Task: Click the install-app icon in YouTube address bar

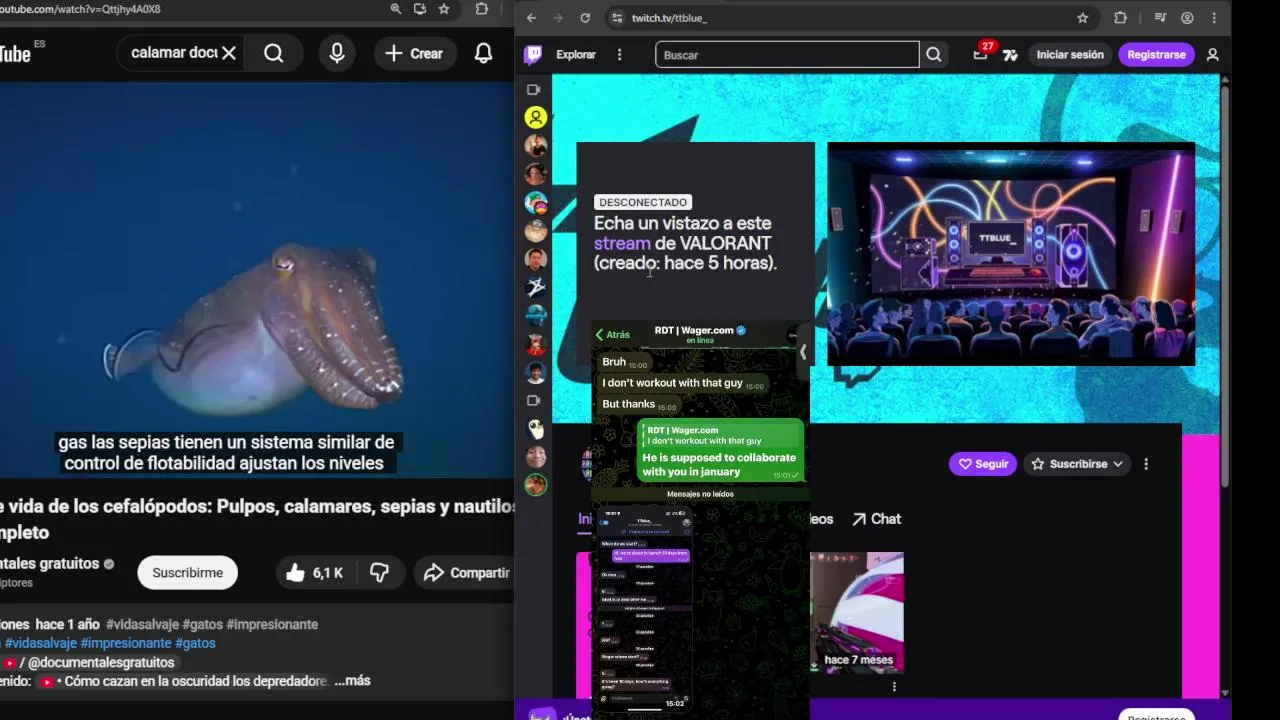Action: pos(420,9)
